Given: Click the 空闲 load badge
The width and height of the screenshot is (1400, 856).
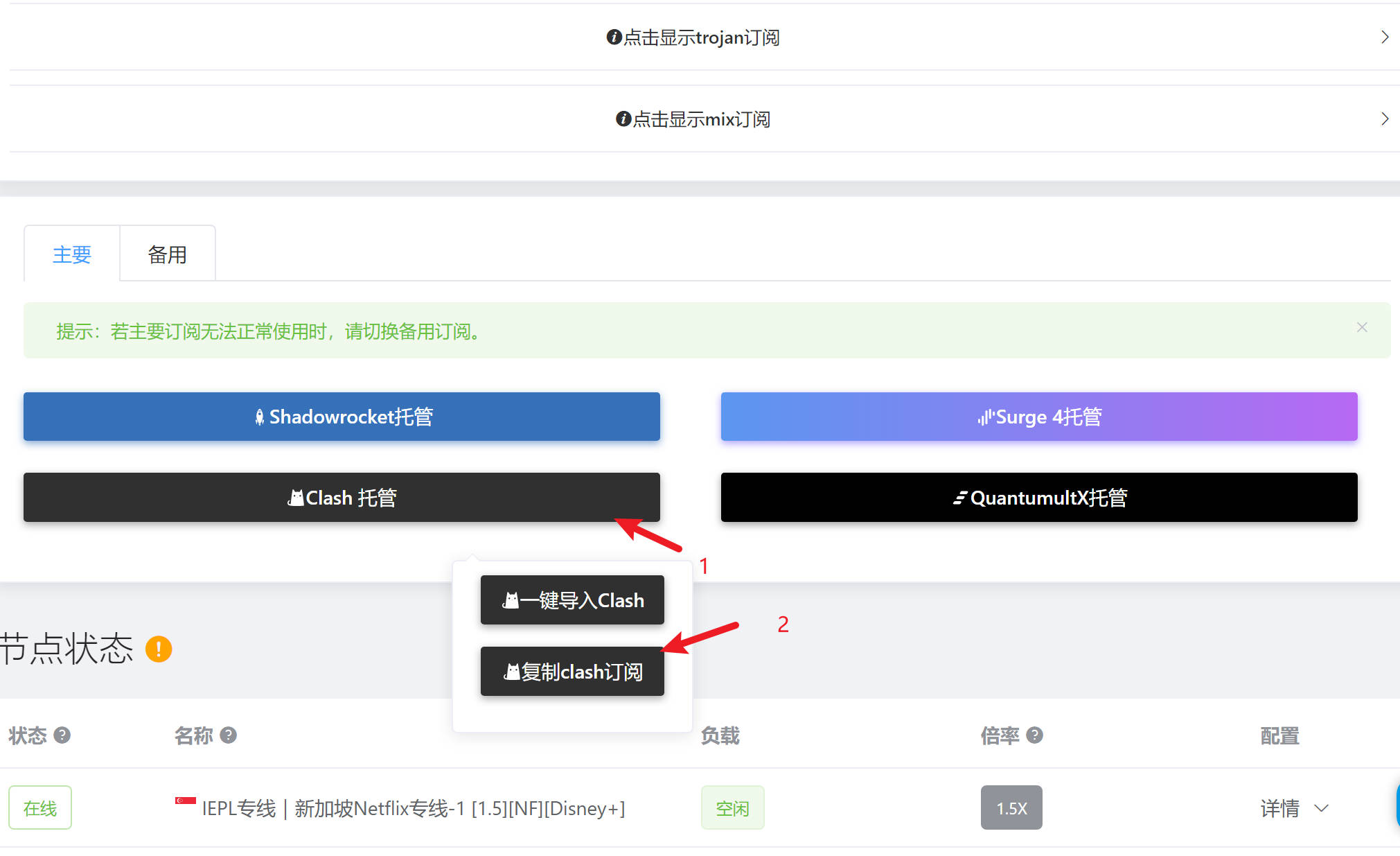Looking at the screenshot, I should (x=733, y=807).
